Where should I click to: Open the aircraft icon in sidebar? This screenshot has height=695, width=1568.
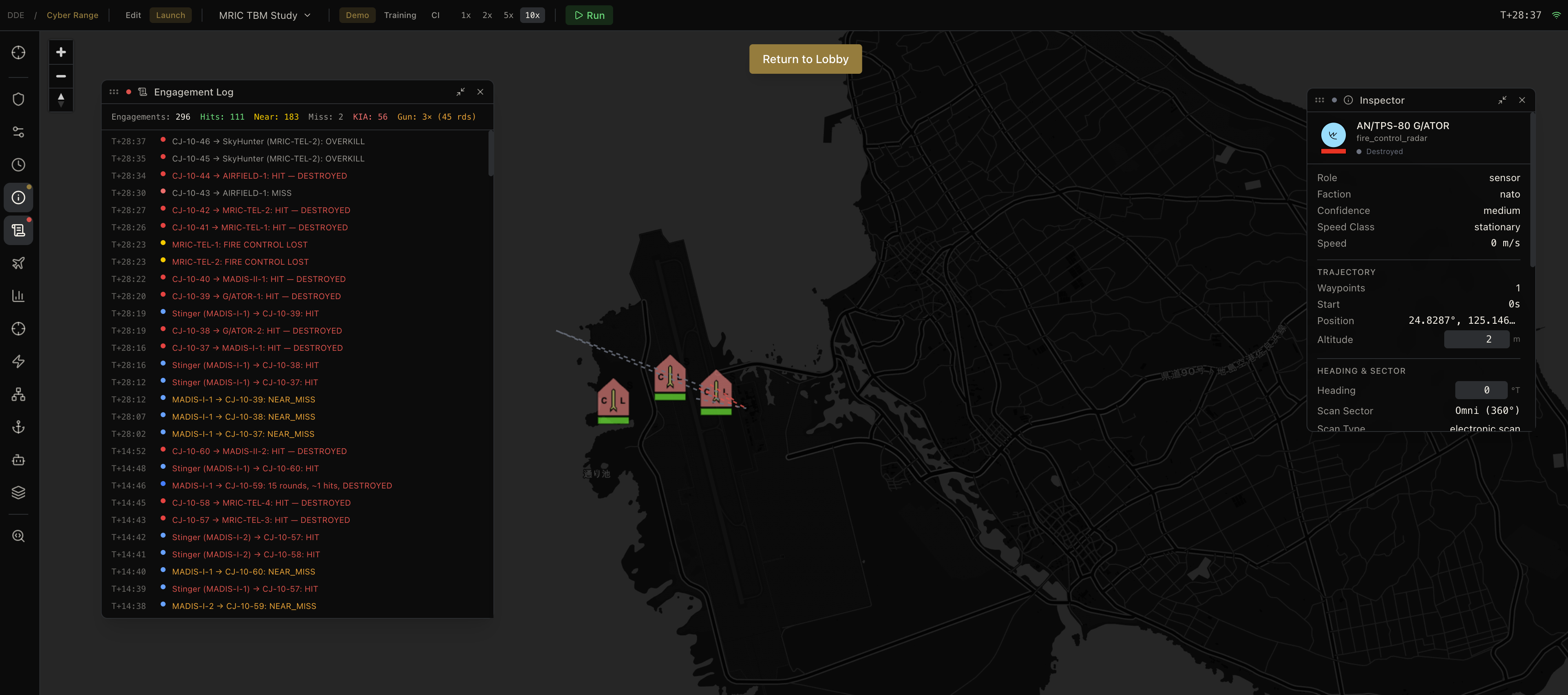[18, 263]
